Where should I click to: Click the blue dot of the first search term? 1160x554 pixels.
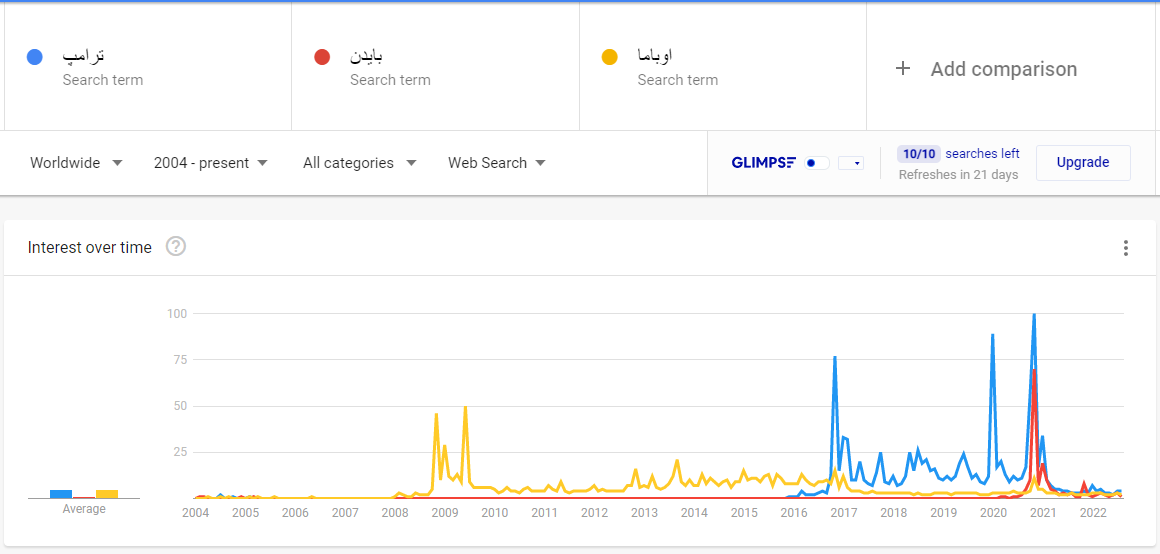coord(35,57)
